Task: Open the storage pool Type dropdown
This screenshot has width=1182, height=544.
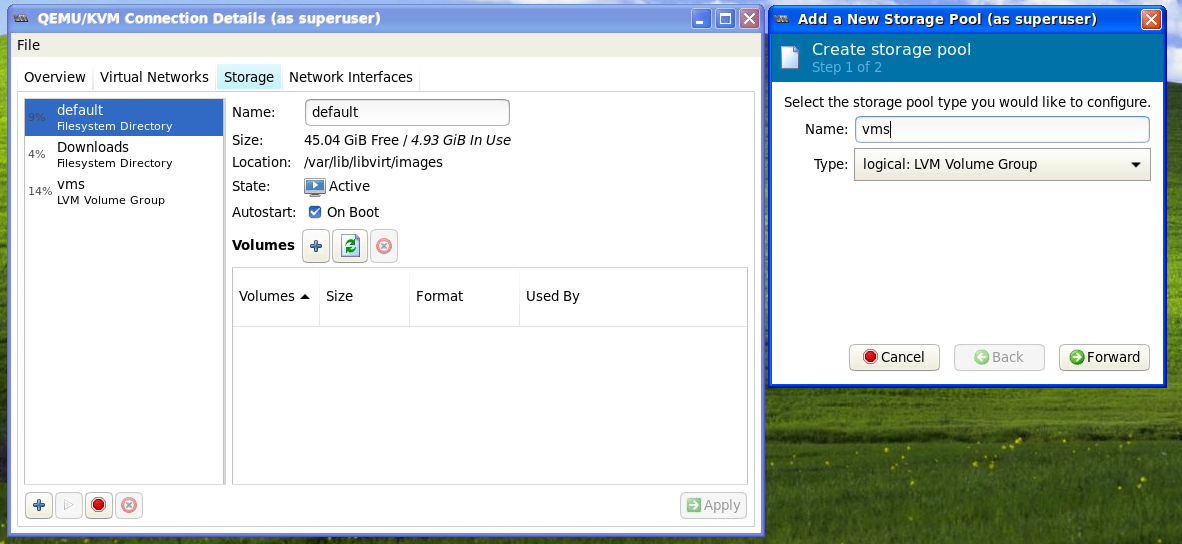Action: [x=1002, y=164]
